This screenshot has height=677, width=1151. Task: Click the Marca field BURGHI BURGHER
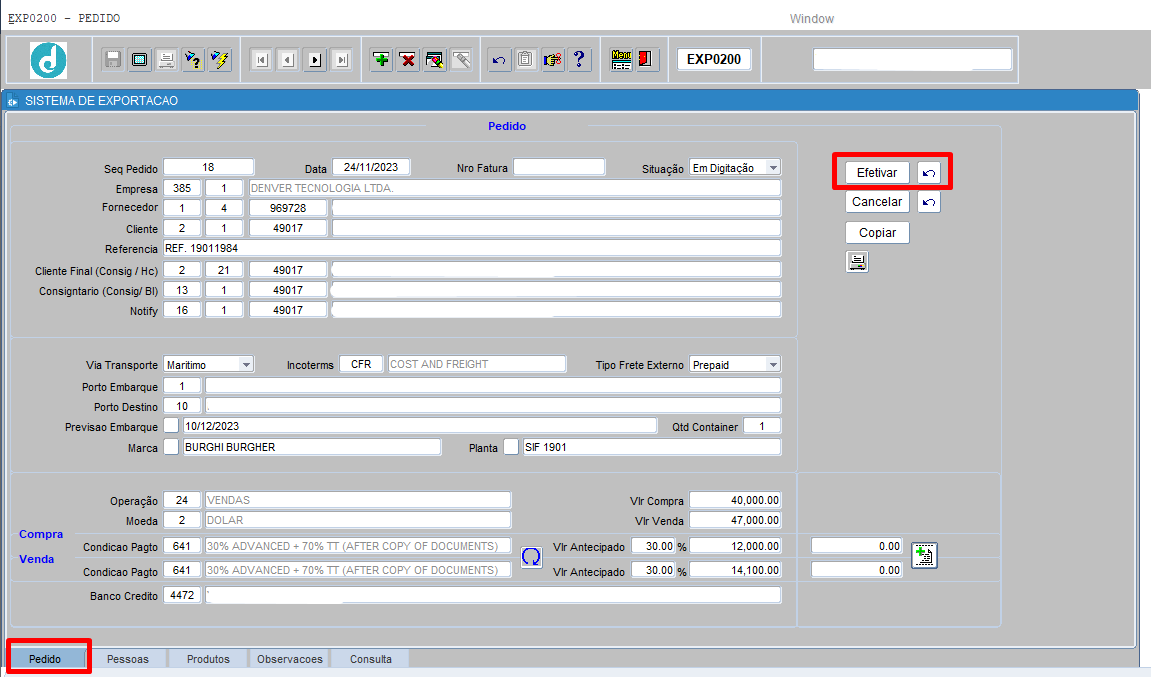coord(312,446)
